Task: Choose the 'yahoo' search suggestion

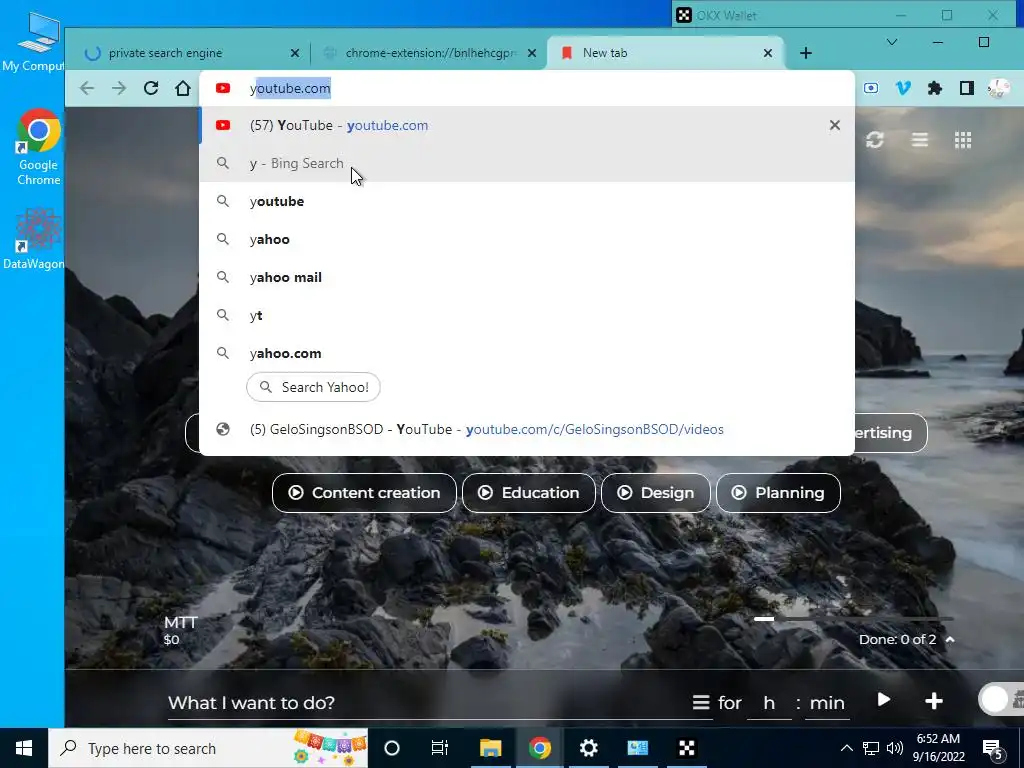Action: (x=527, y=239)
